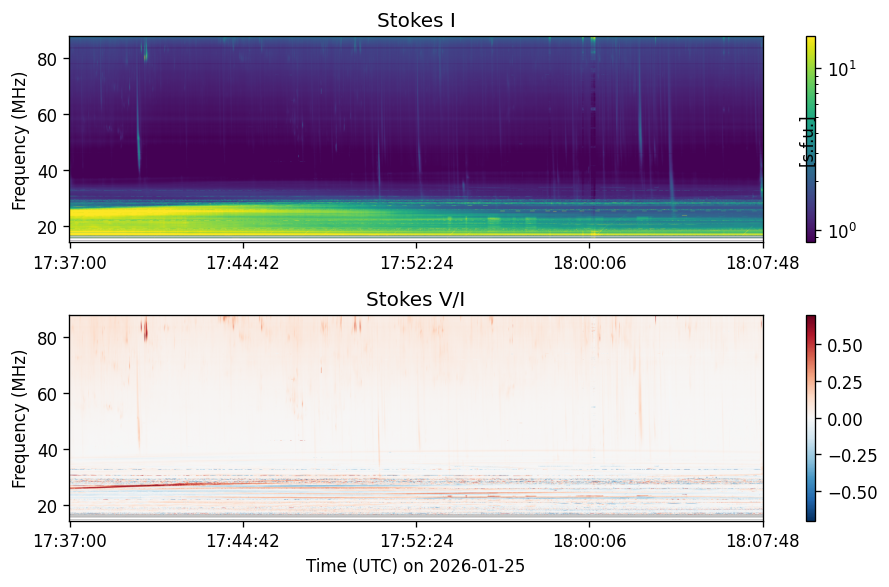
Task: Click the 10^1 colorbar tick label
Action: tap(843, 69)
